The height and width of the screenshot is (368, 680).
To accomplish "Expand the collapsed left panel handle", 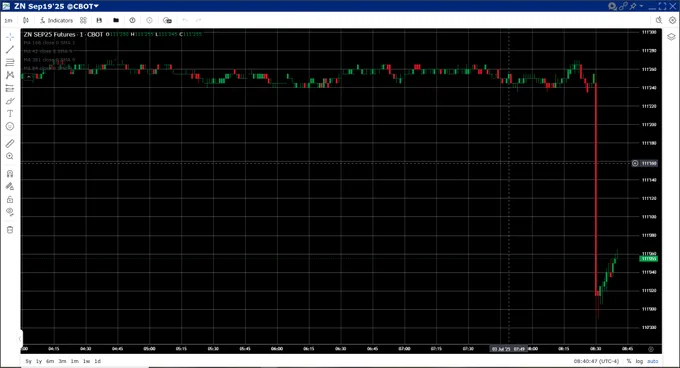I will click(x=20, y=339).
